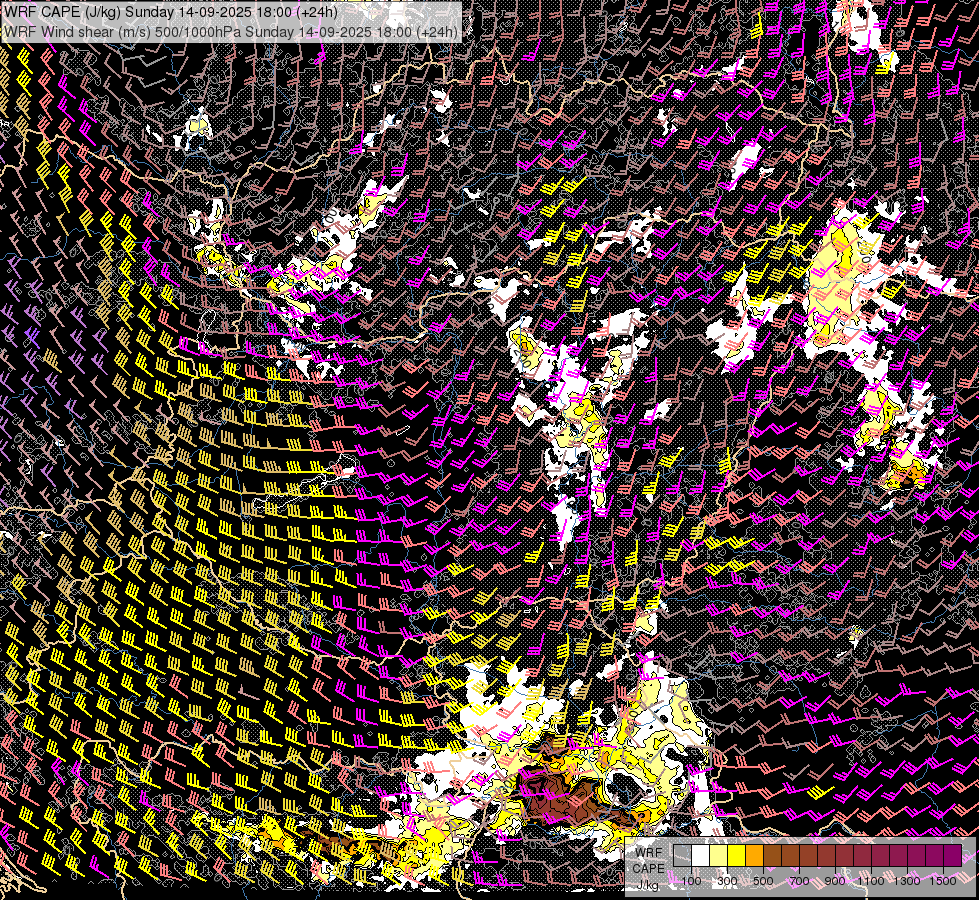Click the 300 legend value

click(727, 881)
